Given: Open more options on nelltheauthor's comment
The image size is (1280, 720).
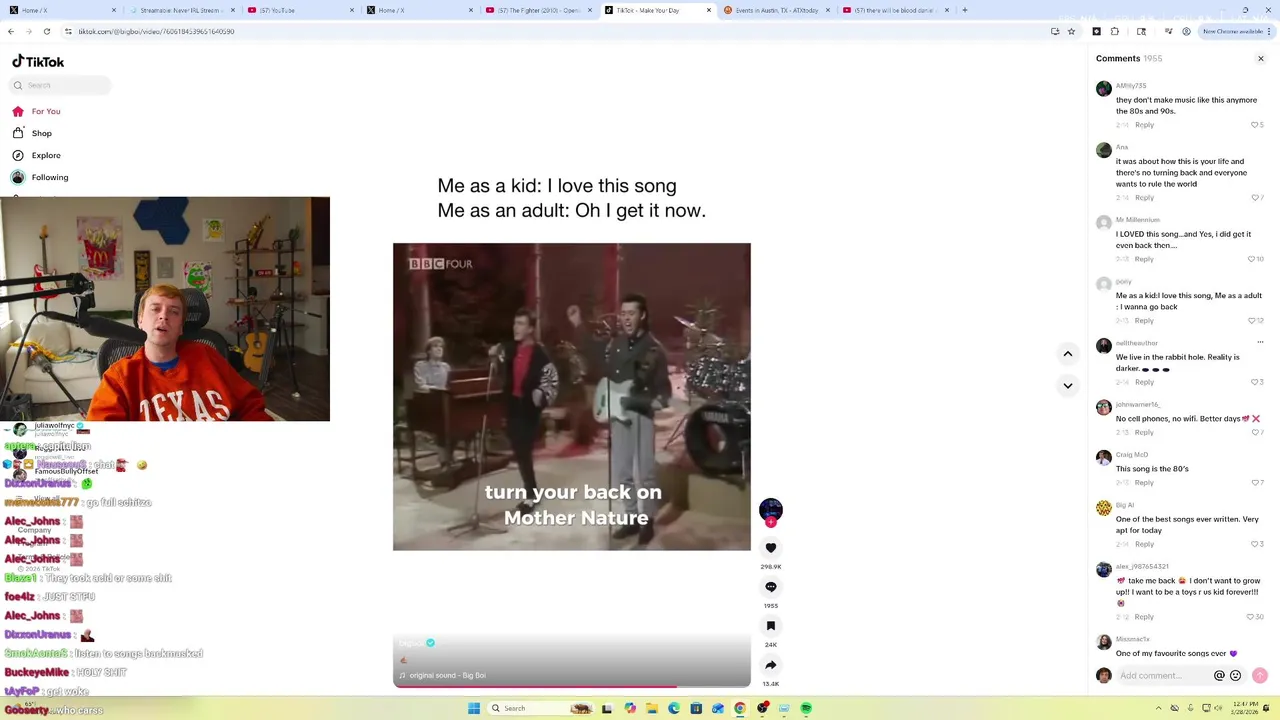Looking at the screenshot, I should 1260,343.
